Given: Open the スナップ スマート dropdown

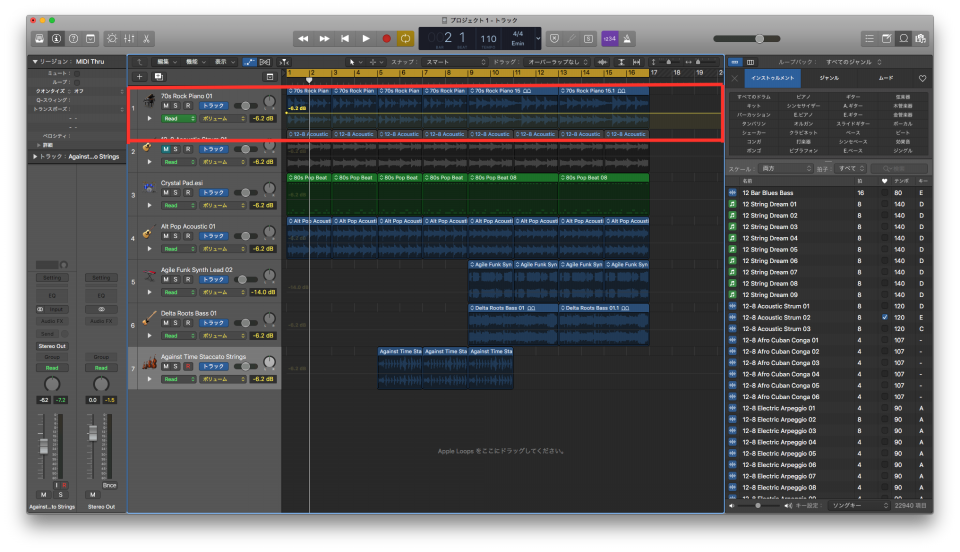Looking at the screenshot, I should [x=454, y=62].
